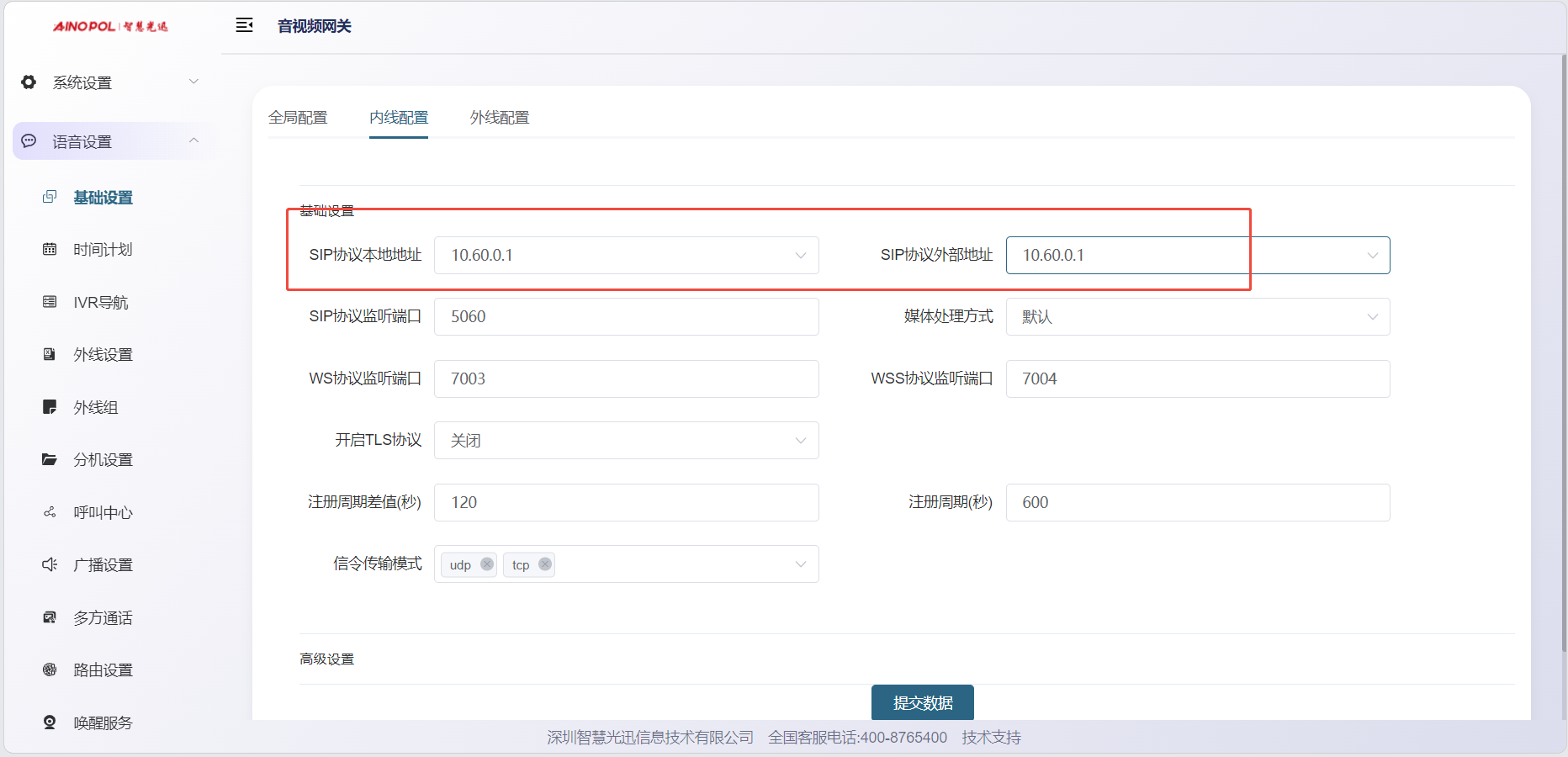
Task: Click the 路由设置 sidebar icon
Action: 50,670
